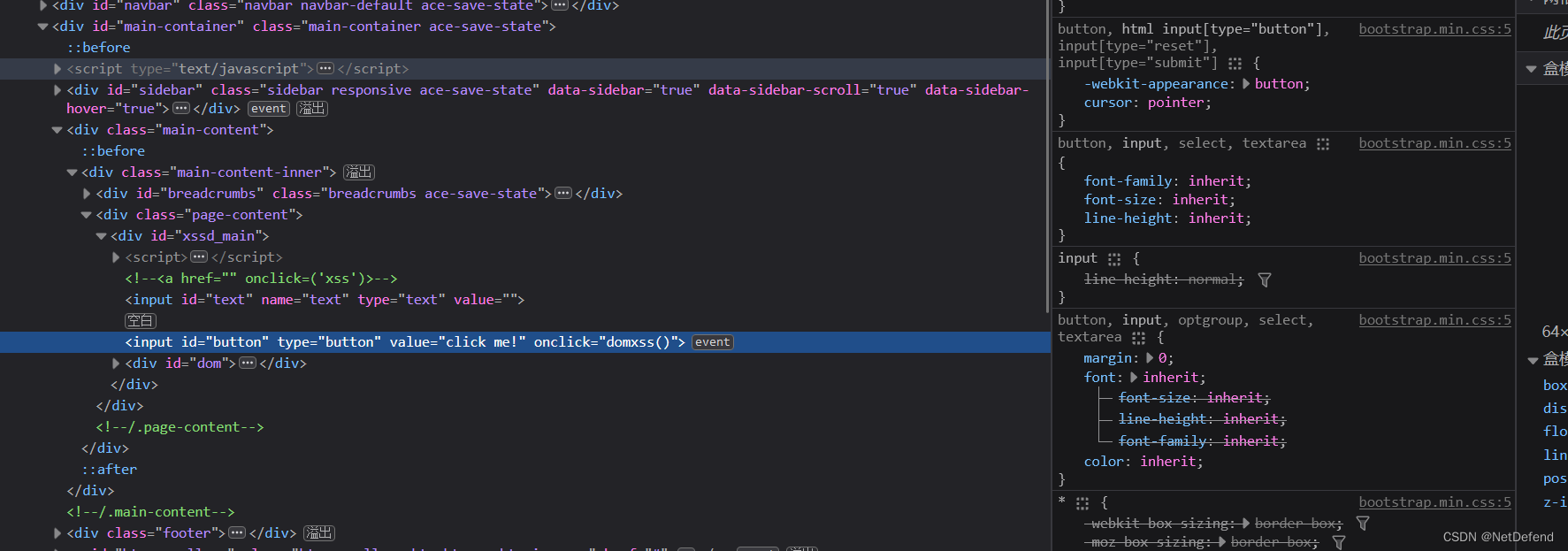Click the 溢出 overflow badge on footer div
Screen dimensions: 1568x551
(x=318, y=533)
